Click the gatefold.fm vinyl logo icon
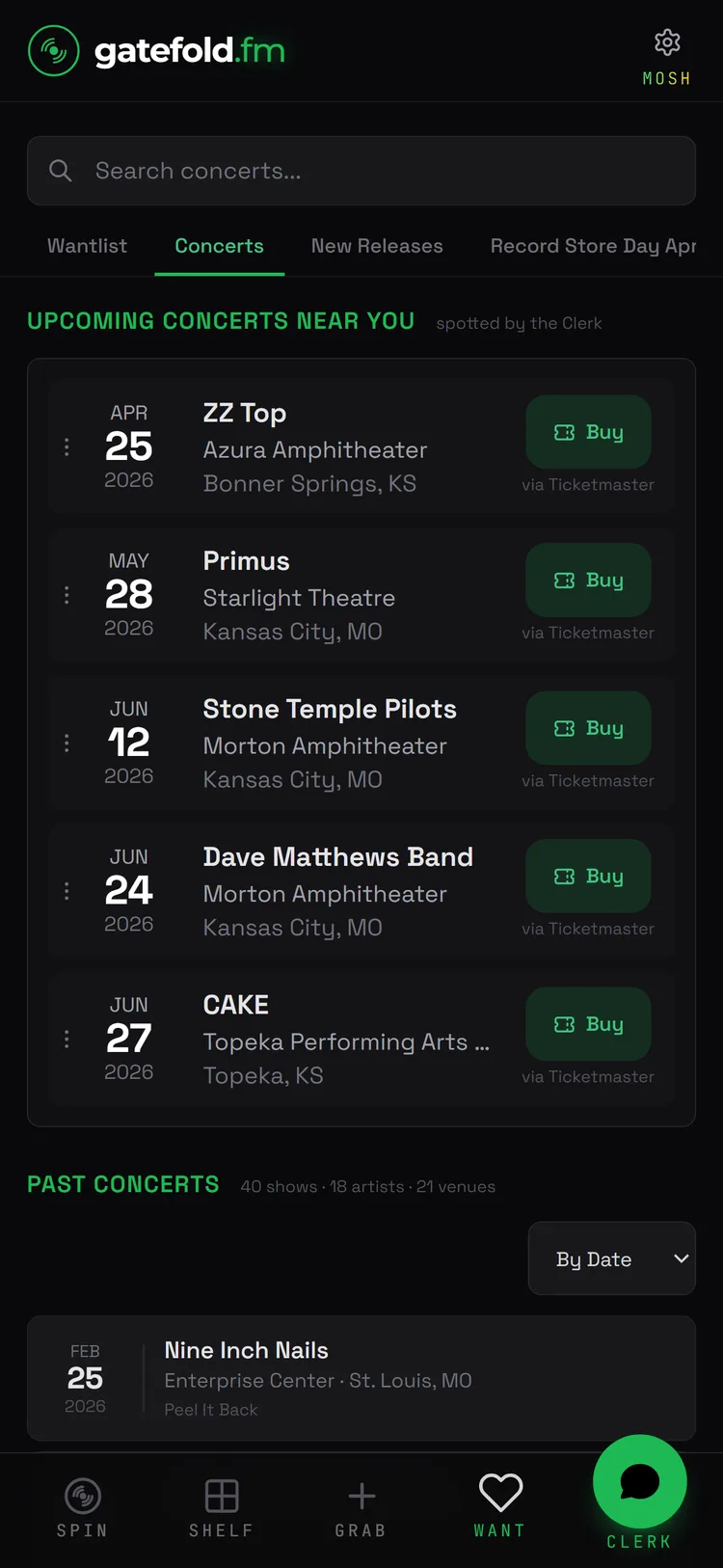723x1568 pixels. pos(54,50)
